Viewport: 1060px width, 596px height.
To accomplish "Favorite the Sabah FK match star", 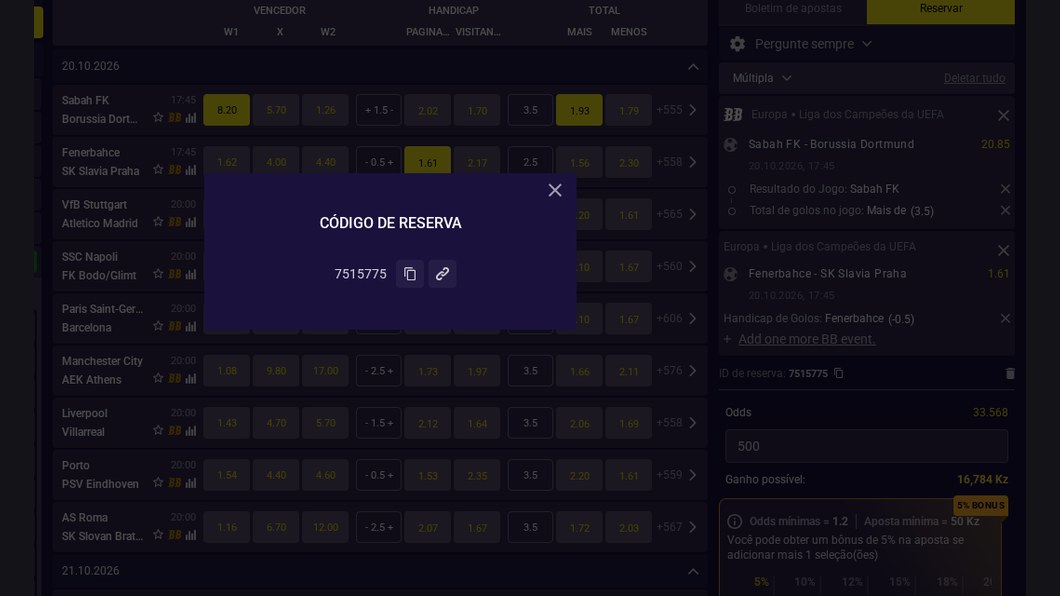I will (x=158, y=118).
